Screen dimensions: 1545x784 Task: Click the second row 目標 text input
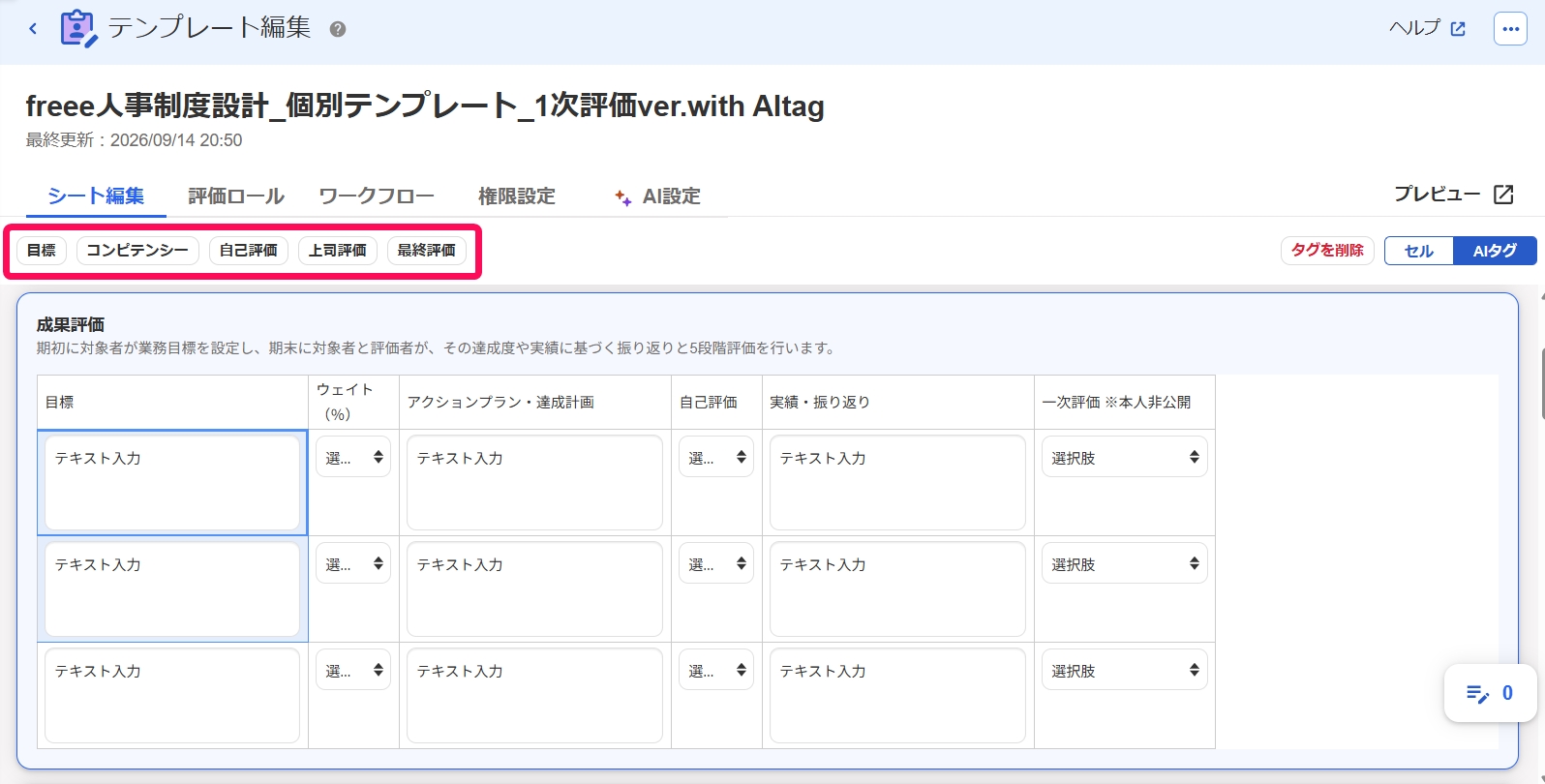coord(172,589)
